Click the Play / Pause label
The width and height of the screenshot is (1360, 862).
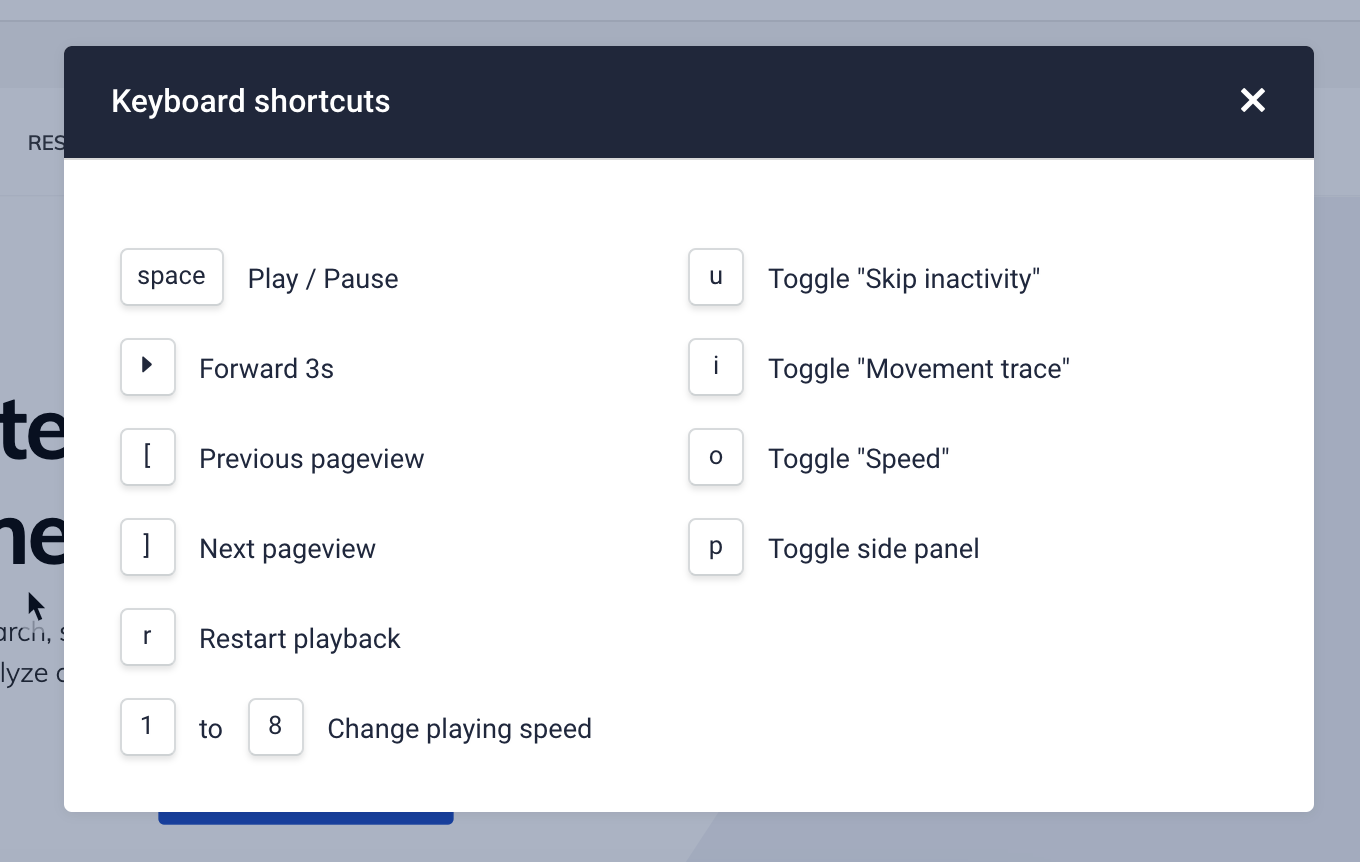(x=323, y=279)
